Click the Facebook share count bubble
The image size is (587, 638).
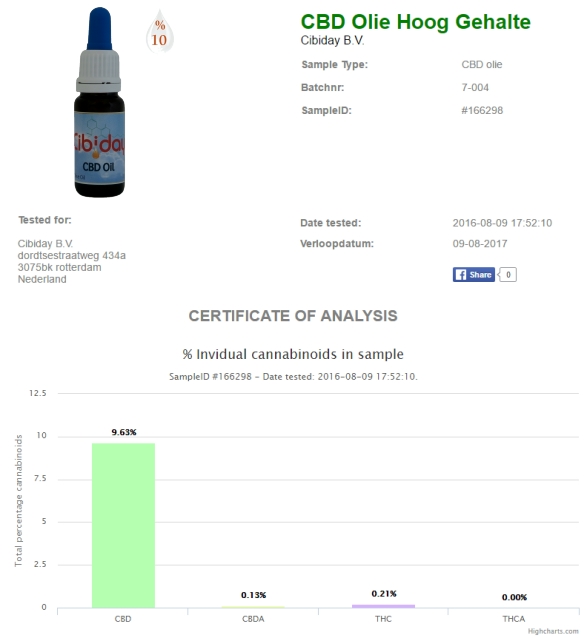tap(508, 275)
